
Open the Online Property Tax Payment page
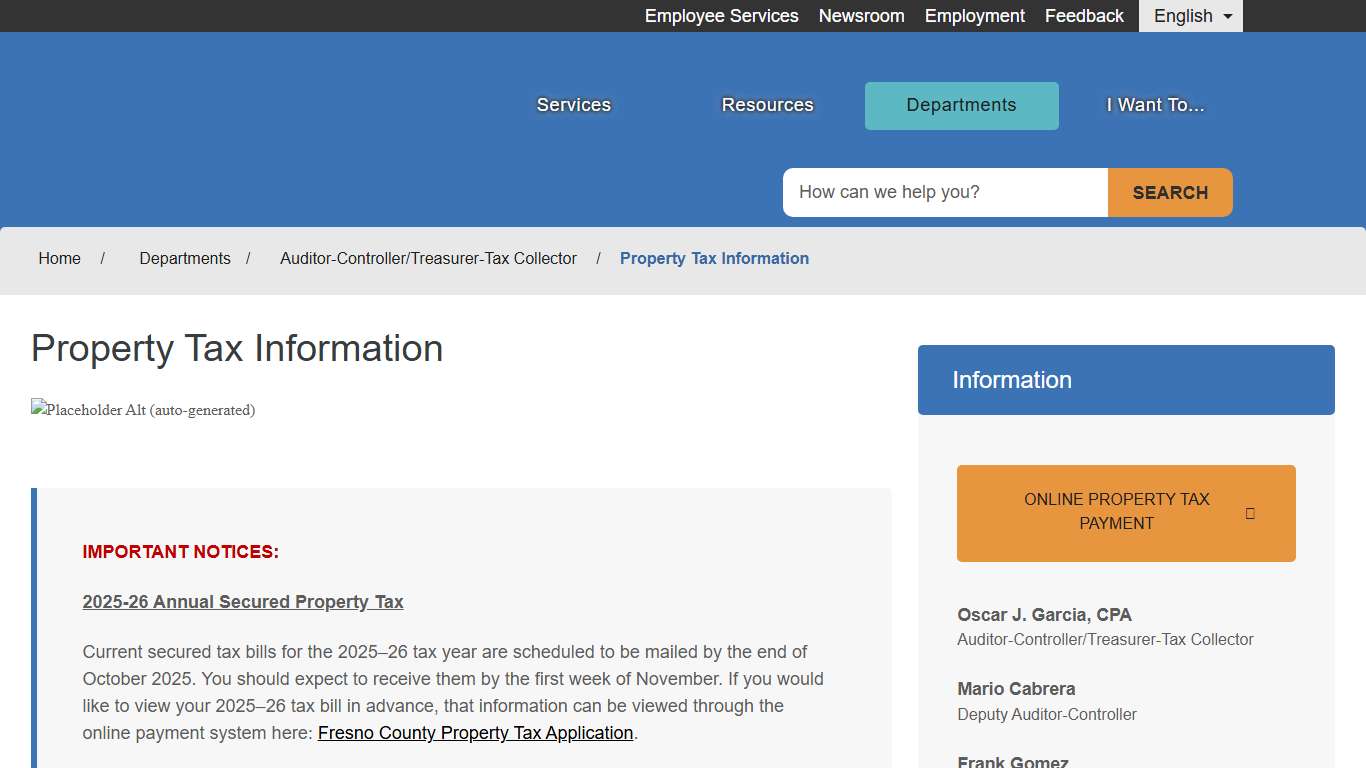point(1116,511)
